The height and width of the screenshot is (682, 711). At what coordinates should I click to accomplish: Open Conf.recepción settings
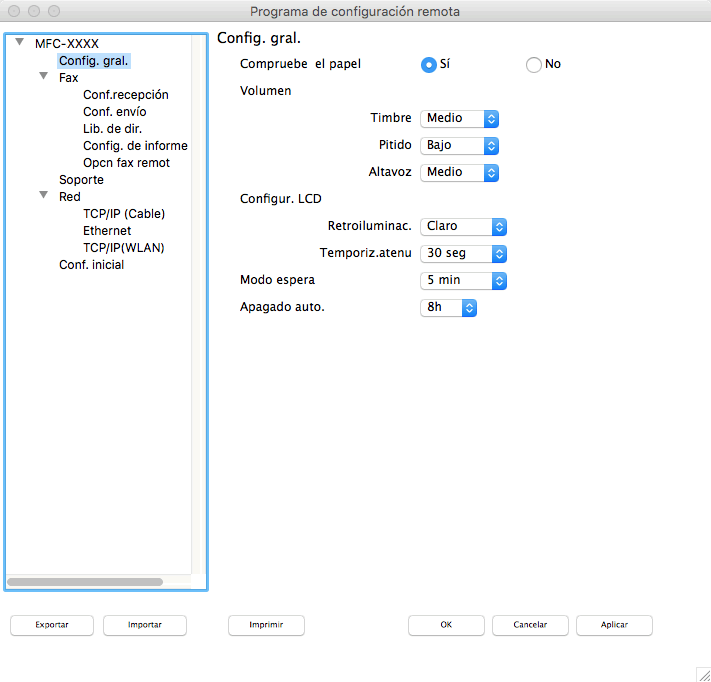pyautogui.click(x=126, y=95)
